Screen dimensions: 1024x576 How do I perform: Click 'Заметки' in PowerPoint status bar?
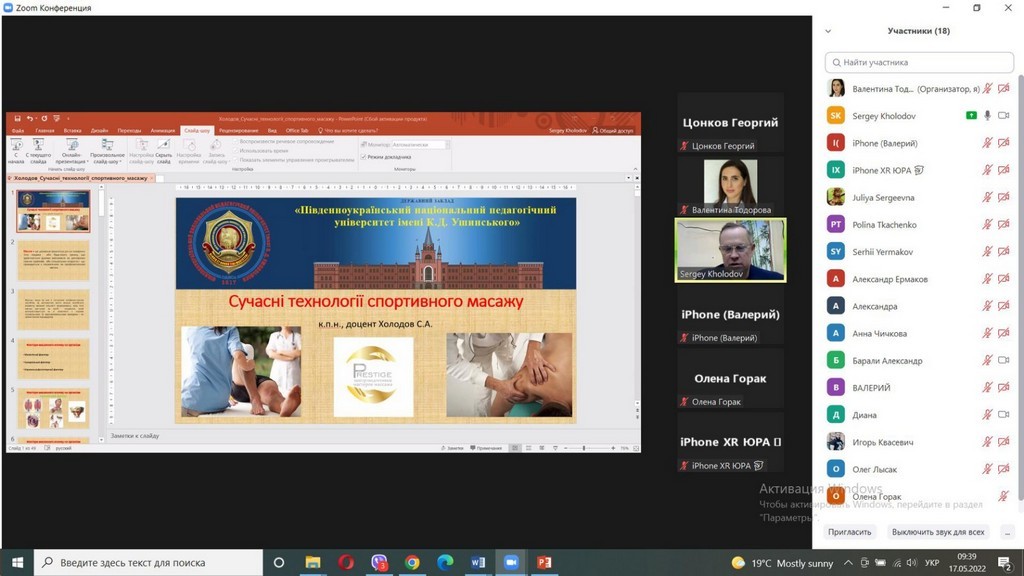pos(453,448)
